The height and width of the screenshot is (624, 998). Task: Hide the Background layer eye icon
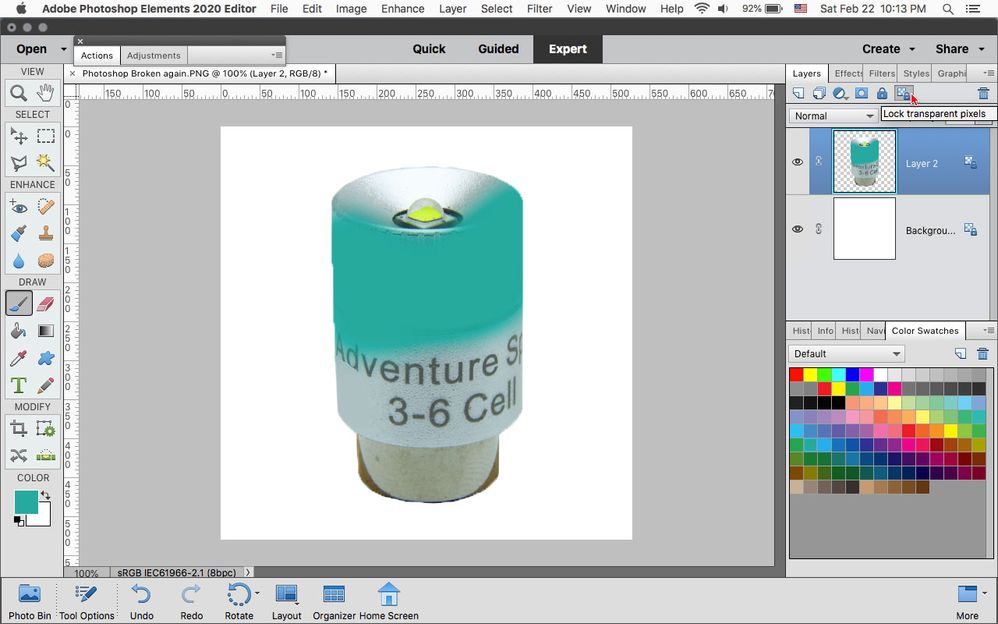pyautogui.click(x=798, y=229)
